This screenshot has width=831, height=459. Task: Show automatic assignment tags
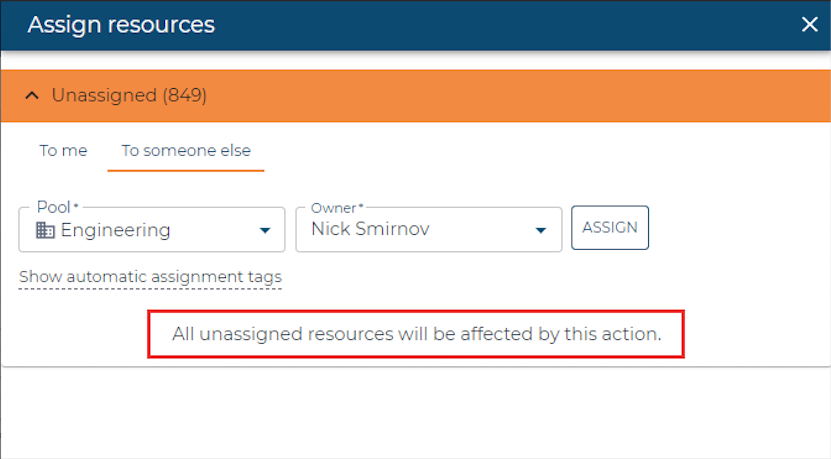click(x=151, y=277)
